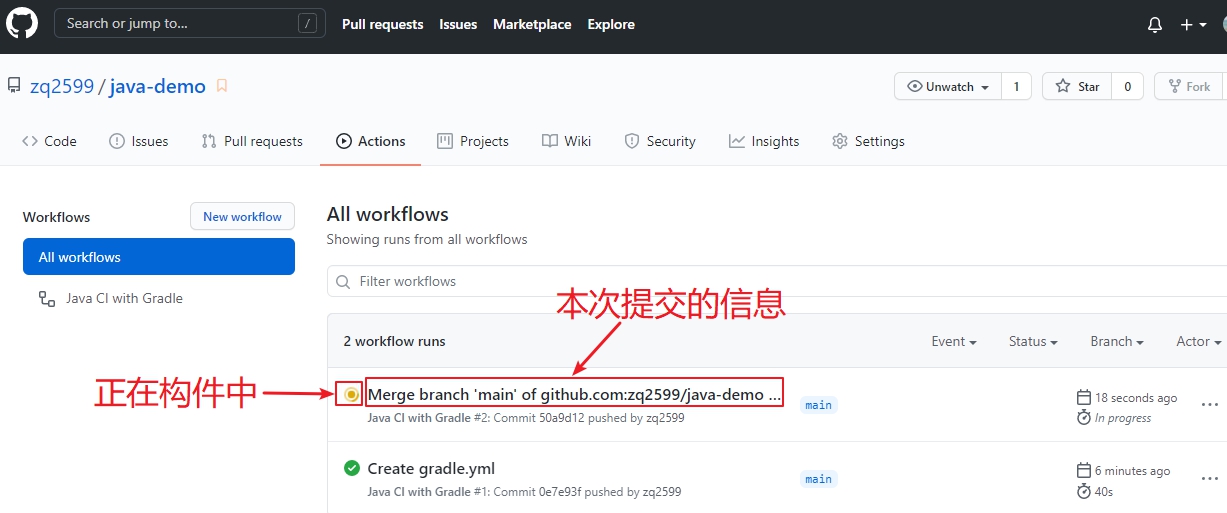1227x513 pixels.
Task: Select All workflows in the sidebar
Action: [x=159, y=257]
